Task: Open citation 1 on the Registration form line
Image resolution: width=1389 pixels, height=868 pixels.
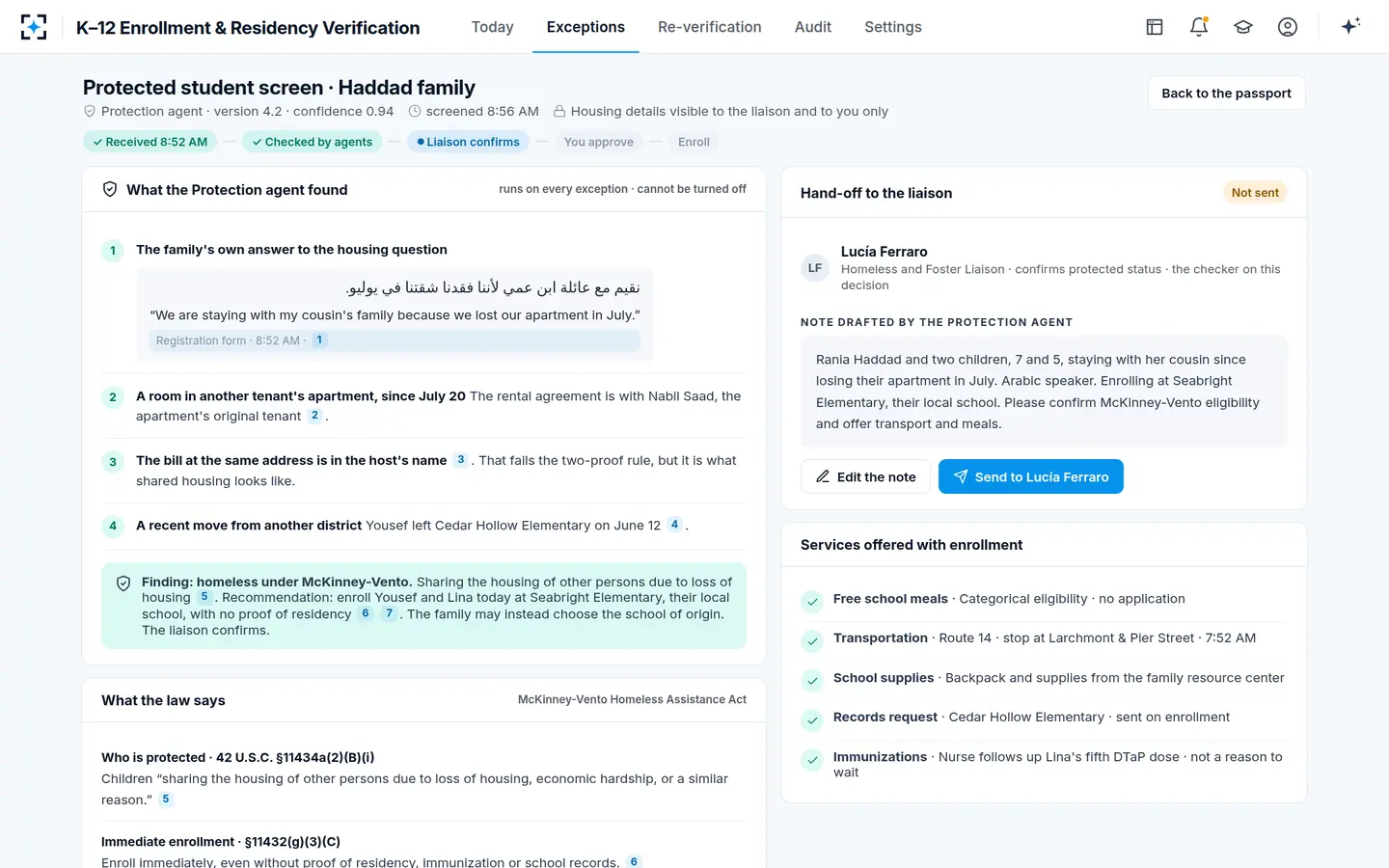Action: click(x=319, y=340)
